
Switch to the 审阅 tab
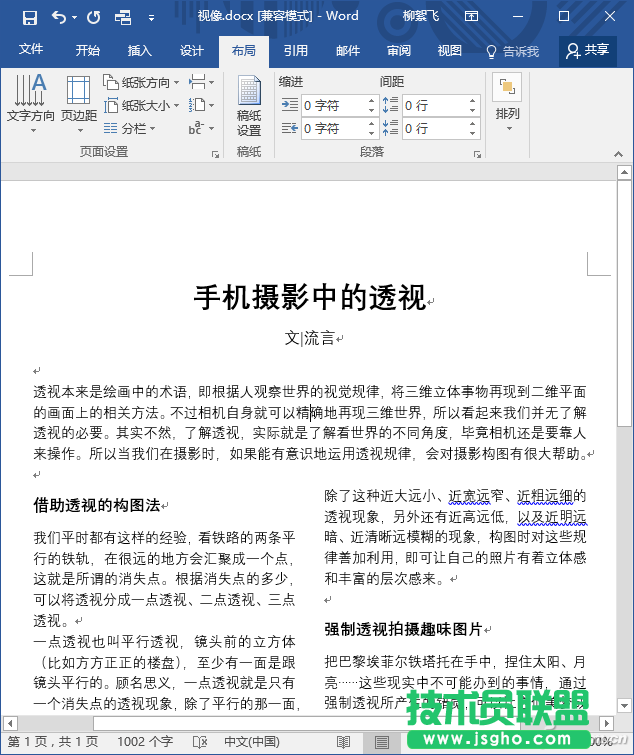(399, 51)
